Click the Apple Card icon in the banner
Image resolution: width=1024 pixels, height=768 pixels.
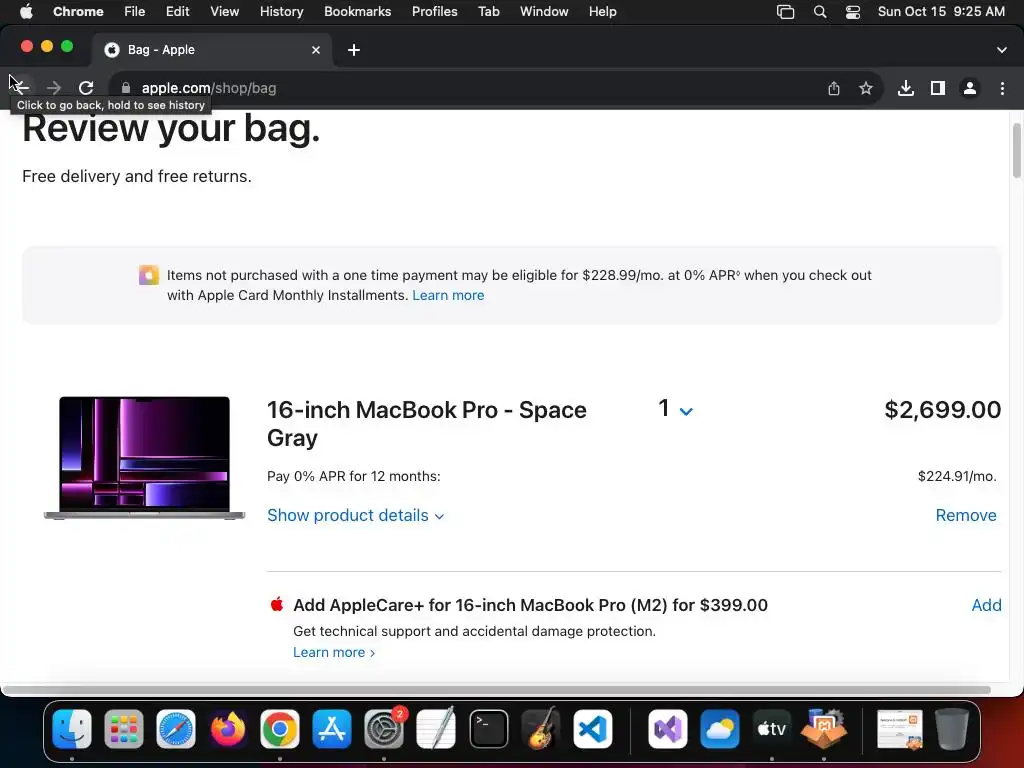click(148, 275)
